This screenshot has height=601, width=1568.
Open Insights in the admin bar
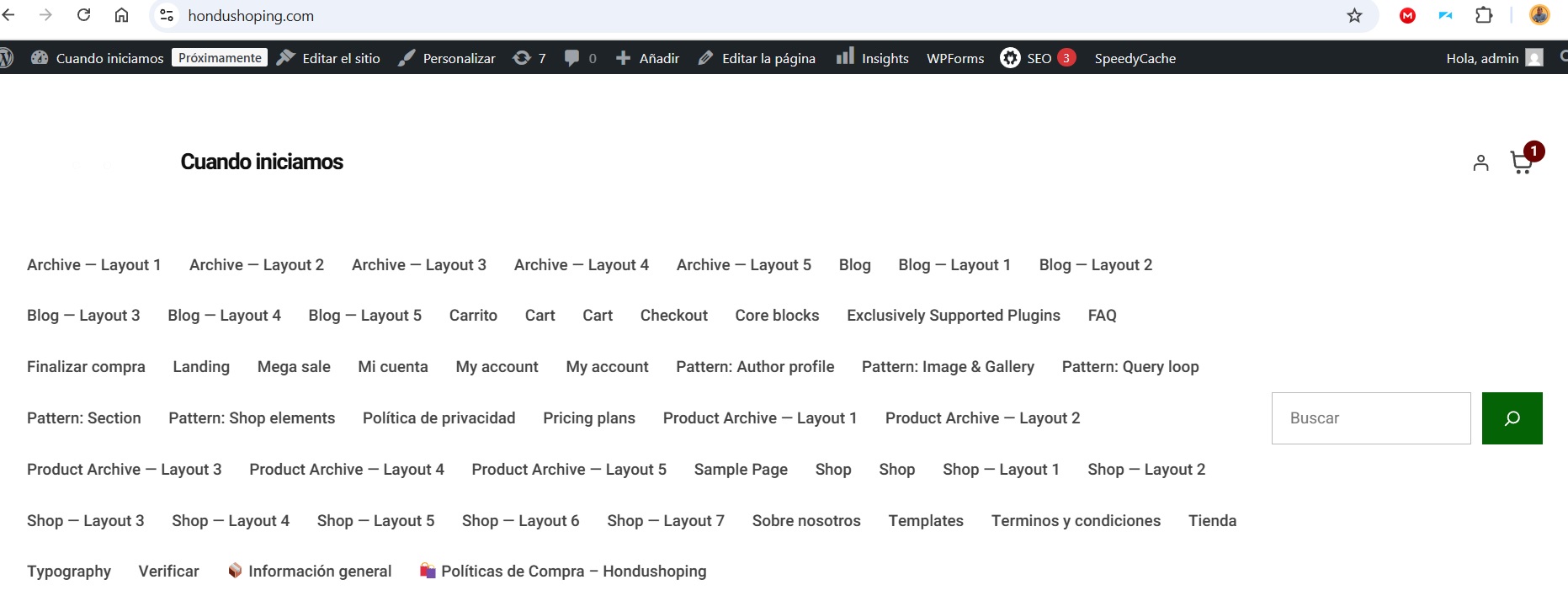[872, 58]
